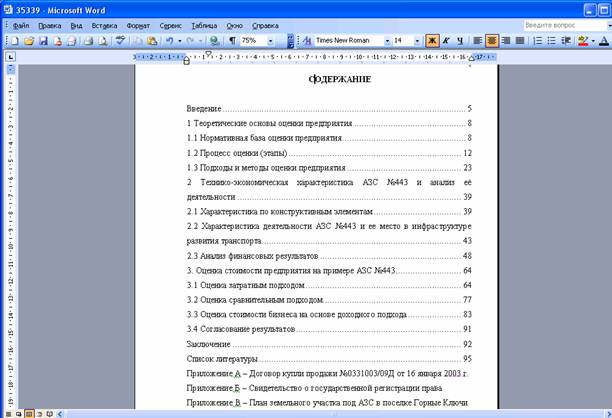Switch to Normal view button

8,414
